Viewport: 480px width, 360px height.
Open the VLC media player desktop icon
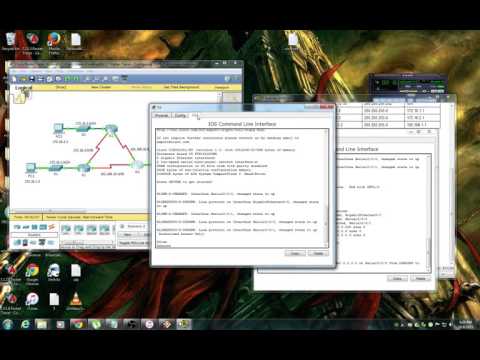(x=75, y=302)
